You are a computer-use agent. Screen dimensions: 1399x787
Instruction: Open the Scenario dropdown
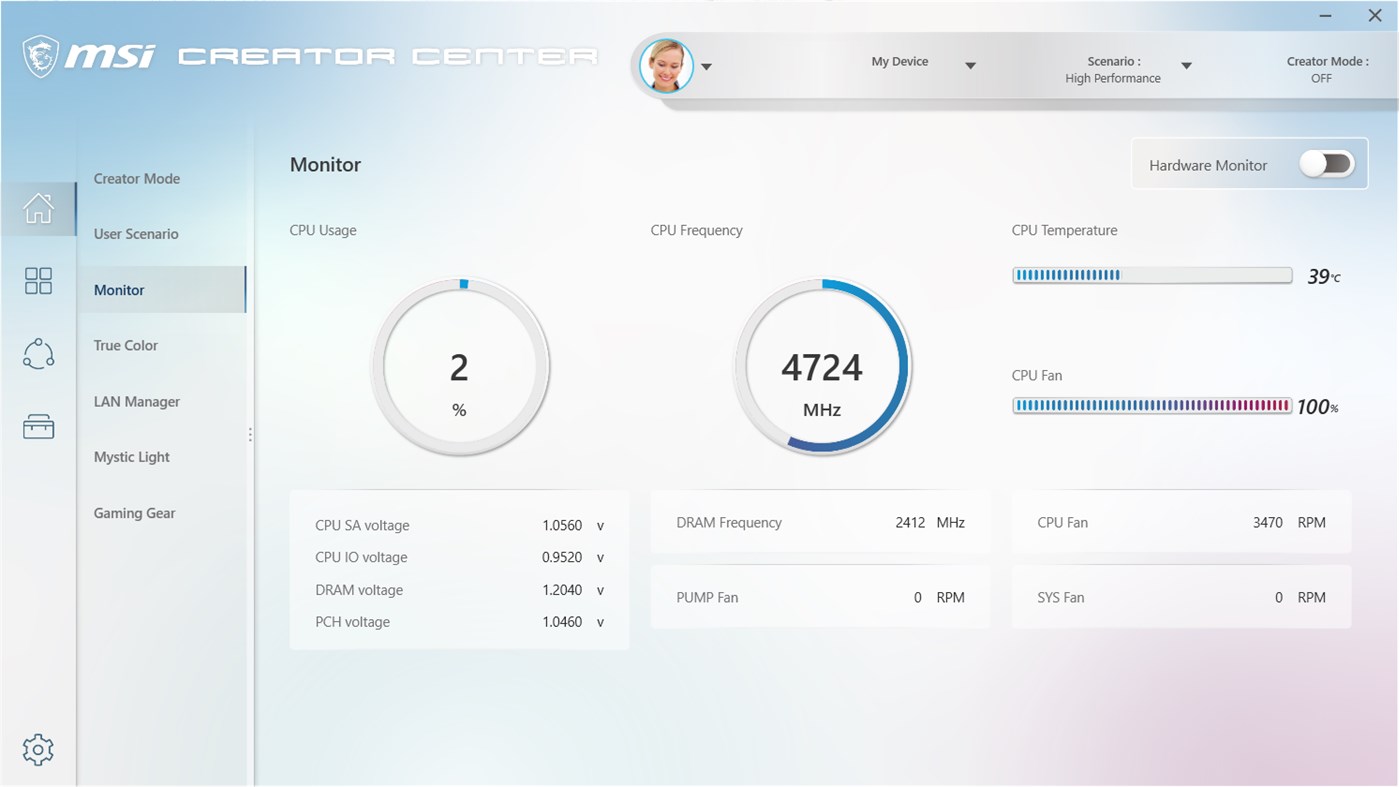1186,65
